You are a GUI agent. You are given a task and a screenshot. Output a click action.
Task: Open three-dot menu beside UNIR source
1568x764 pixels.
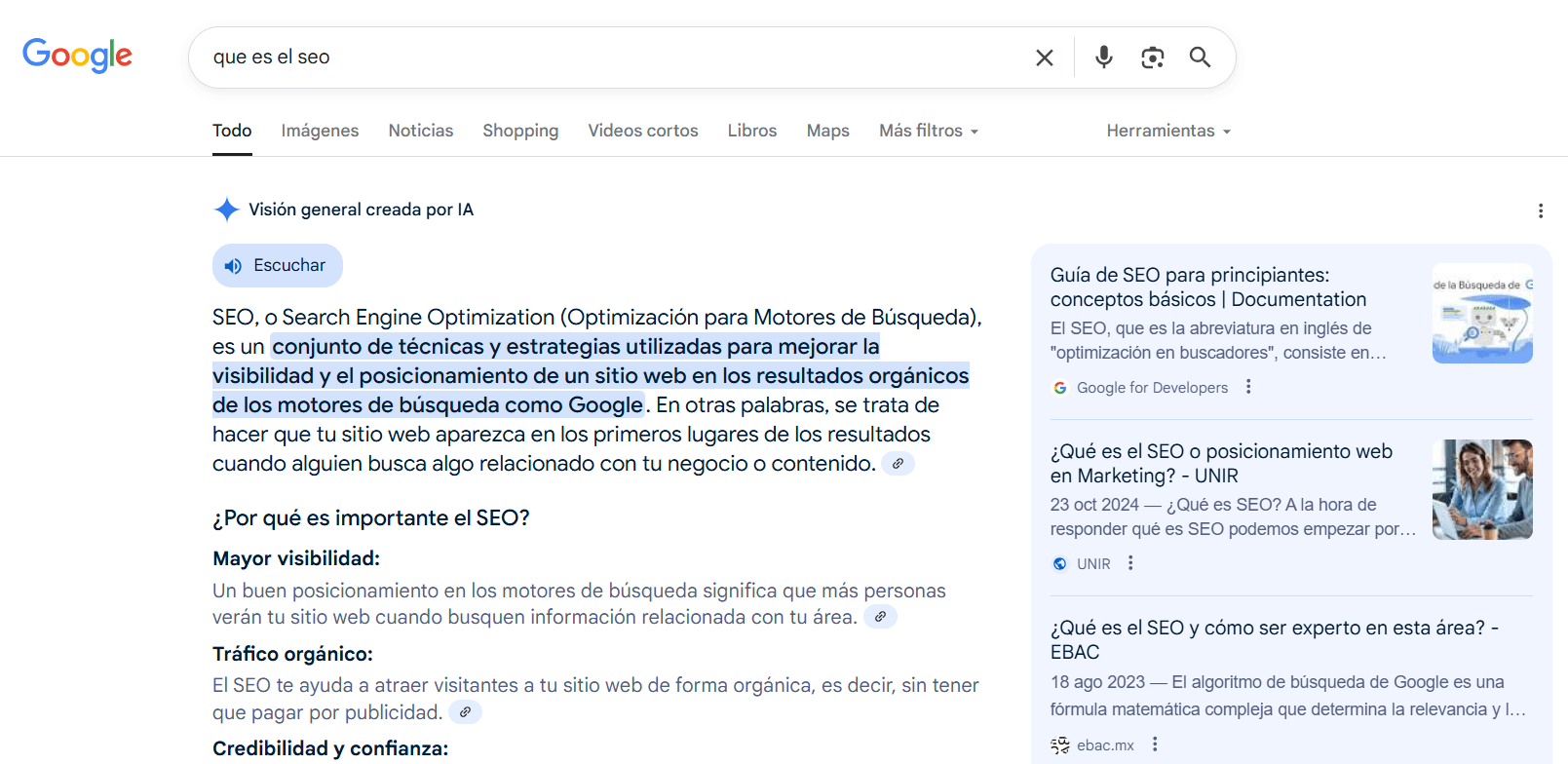pyautogui.click(x=1130, y=563)
